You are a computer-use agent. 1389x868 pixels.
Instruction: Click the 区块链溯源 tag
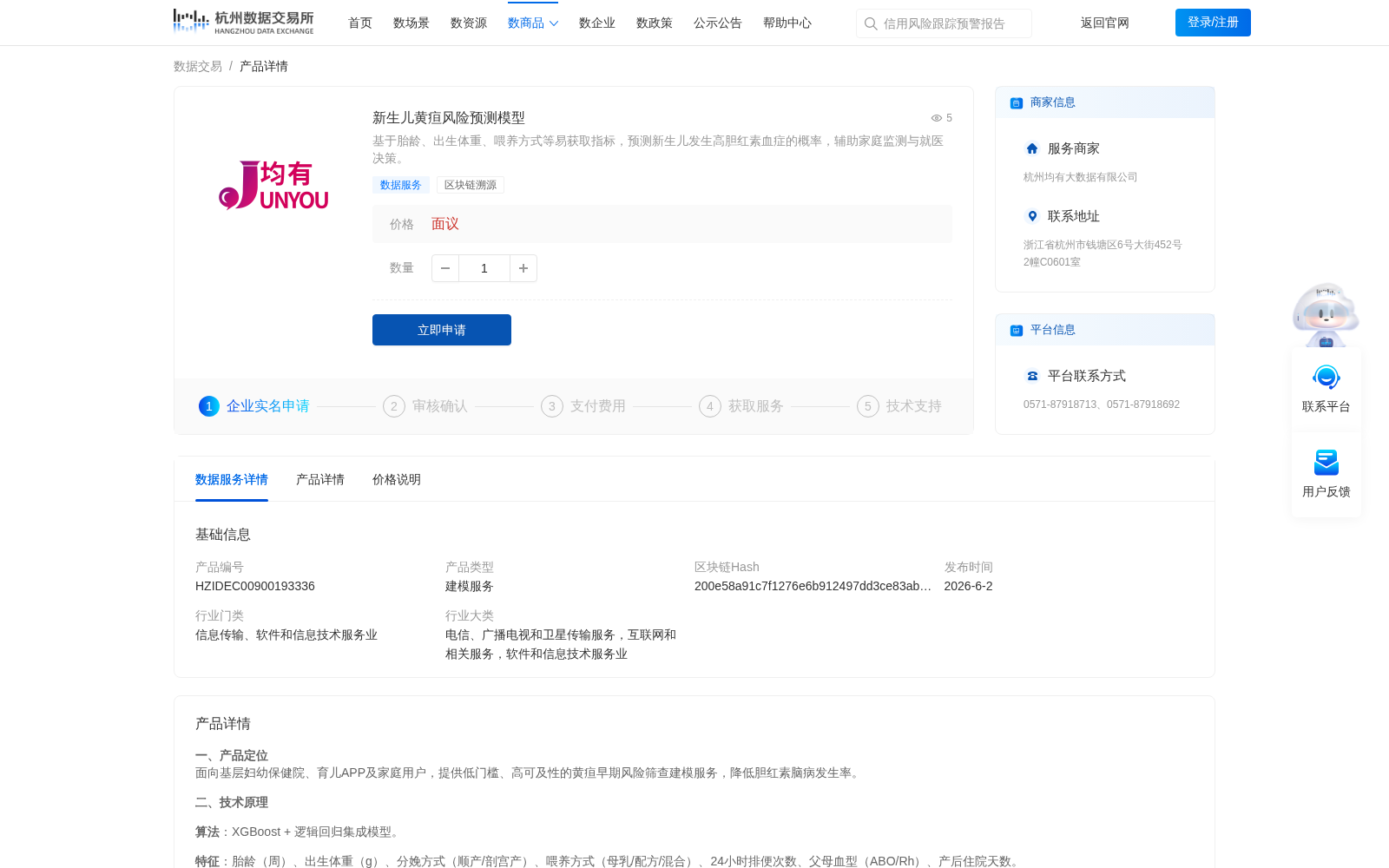tap(471, 185)
